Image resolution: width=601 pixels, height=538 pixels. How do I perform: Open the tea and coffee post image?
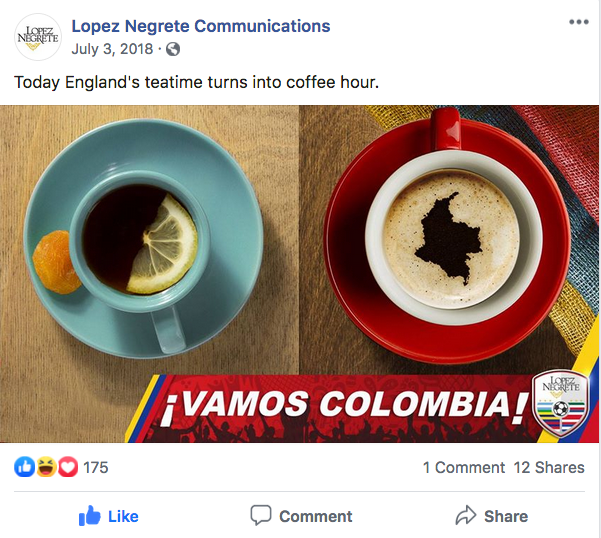coord(299,274)
